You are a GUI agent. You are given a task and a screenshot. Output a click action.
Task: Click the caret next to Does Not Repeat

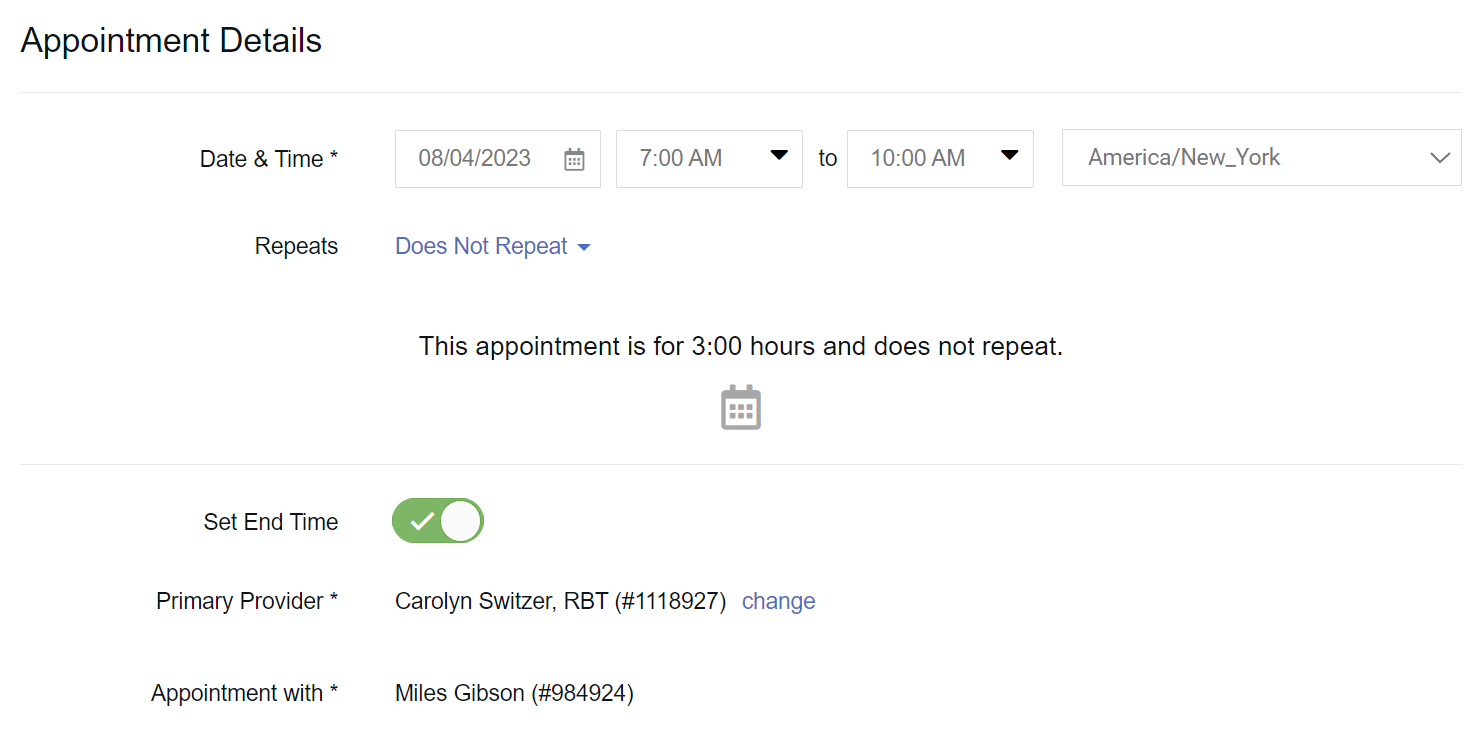coord(584,248)
